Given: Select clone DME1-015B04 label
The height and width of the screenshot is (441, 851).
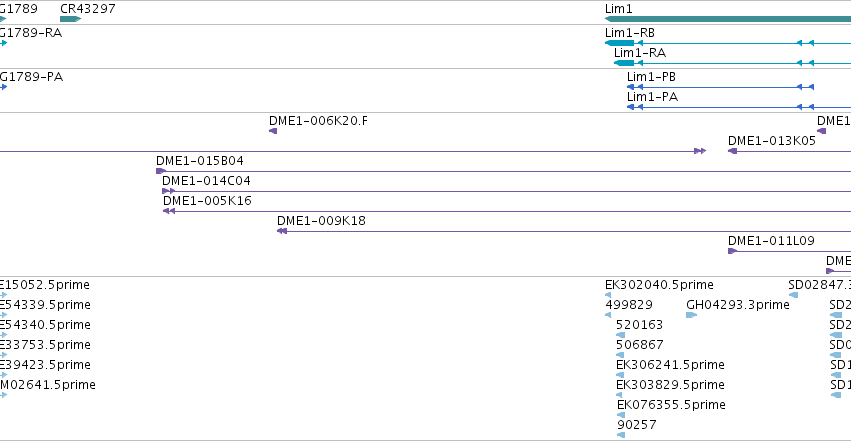Looking at the screenshot, I should 200,161.
